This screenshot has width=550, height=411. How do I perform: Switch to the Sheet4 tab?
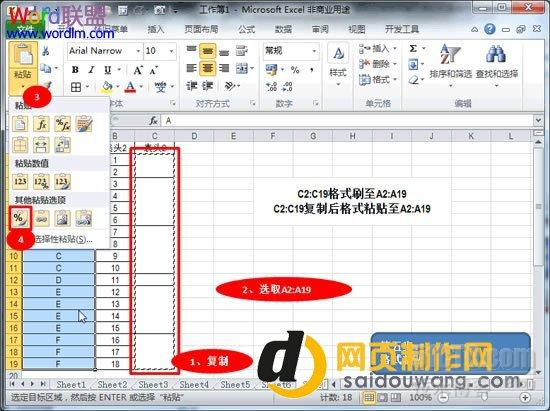pyautogui.click(x=194, y=385)
